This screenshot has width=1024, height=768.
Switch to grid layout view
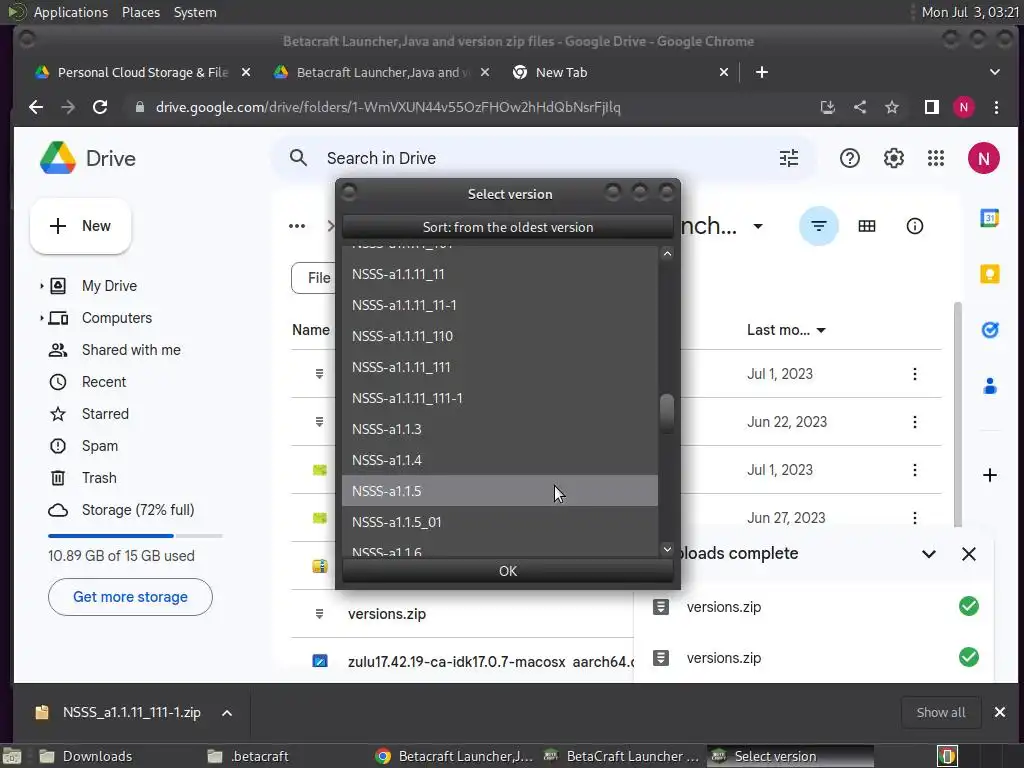pos(867,226)
